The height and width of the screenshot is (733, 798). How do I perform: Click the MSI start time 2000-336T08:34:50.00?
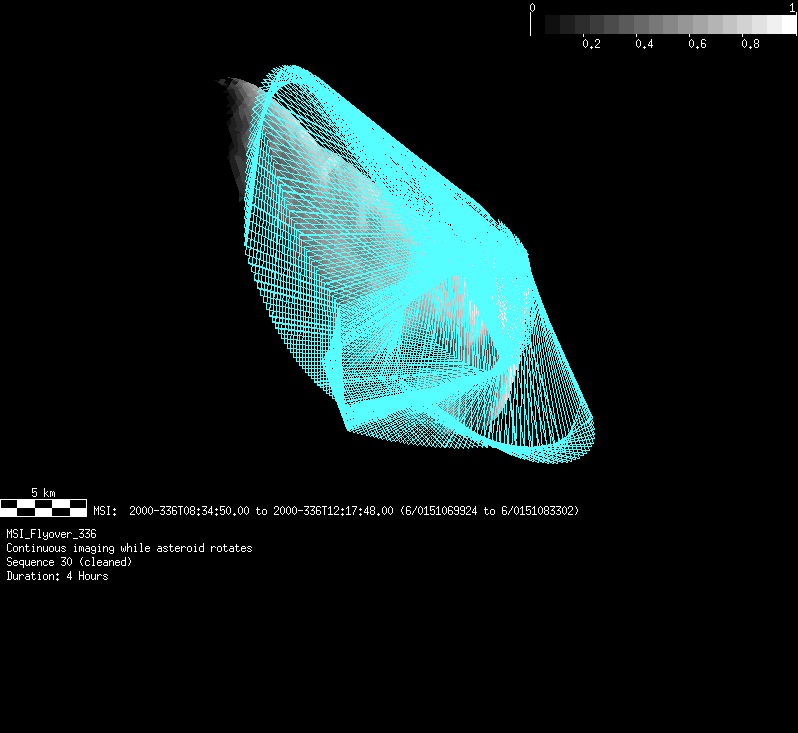pos(190,511)
